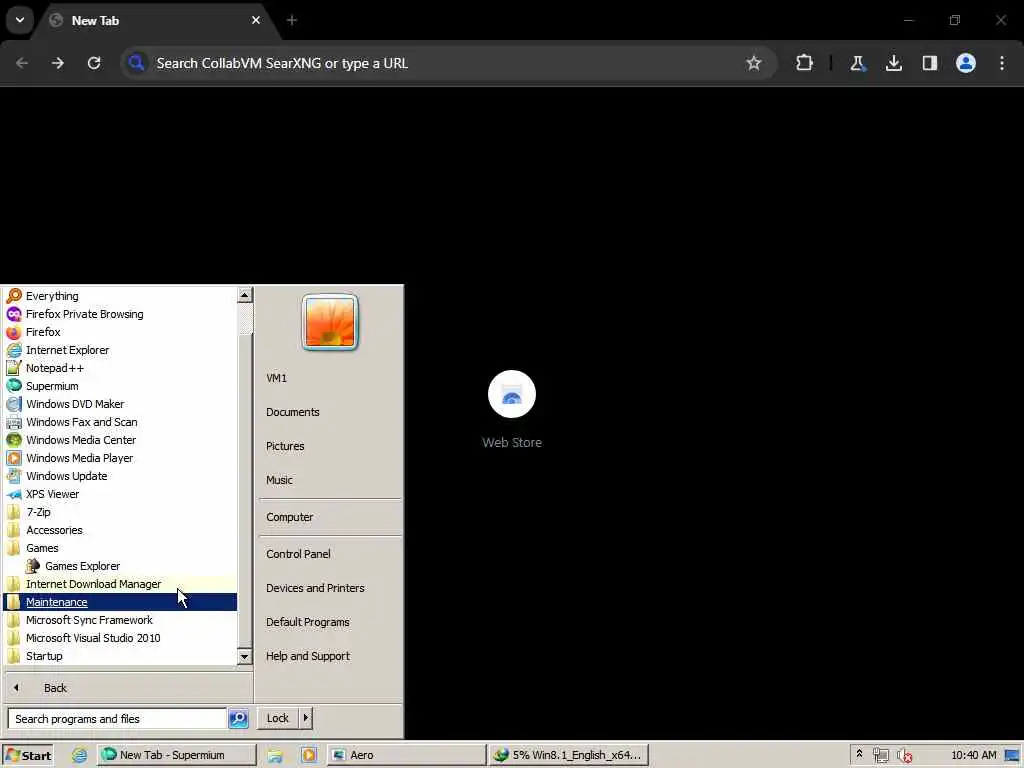Open Windows Update entry
The height and width of the screenshot is (768, 1024).
120,476
